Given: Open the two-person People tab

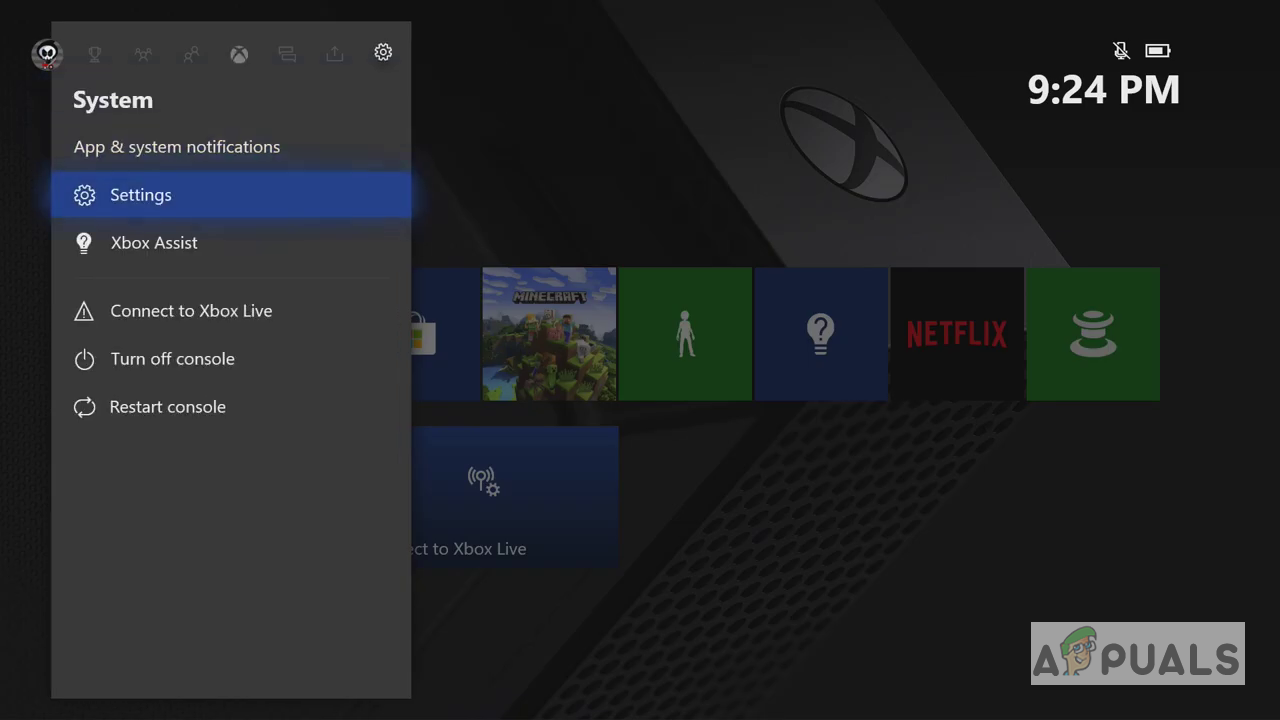Looking at the screenshot, I should (x=191, y=54).
